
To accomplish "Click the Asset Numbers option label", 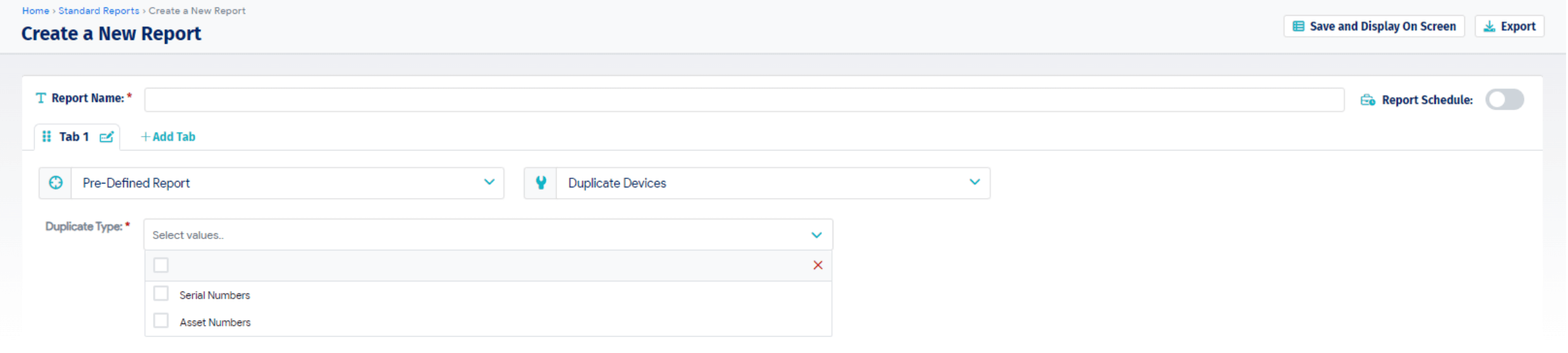I will click(x=215, y=323).
